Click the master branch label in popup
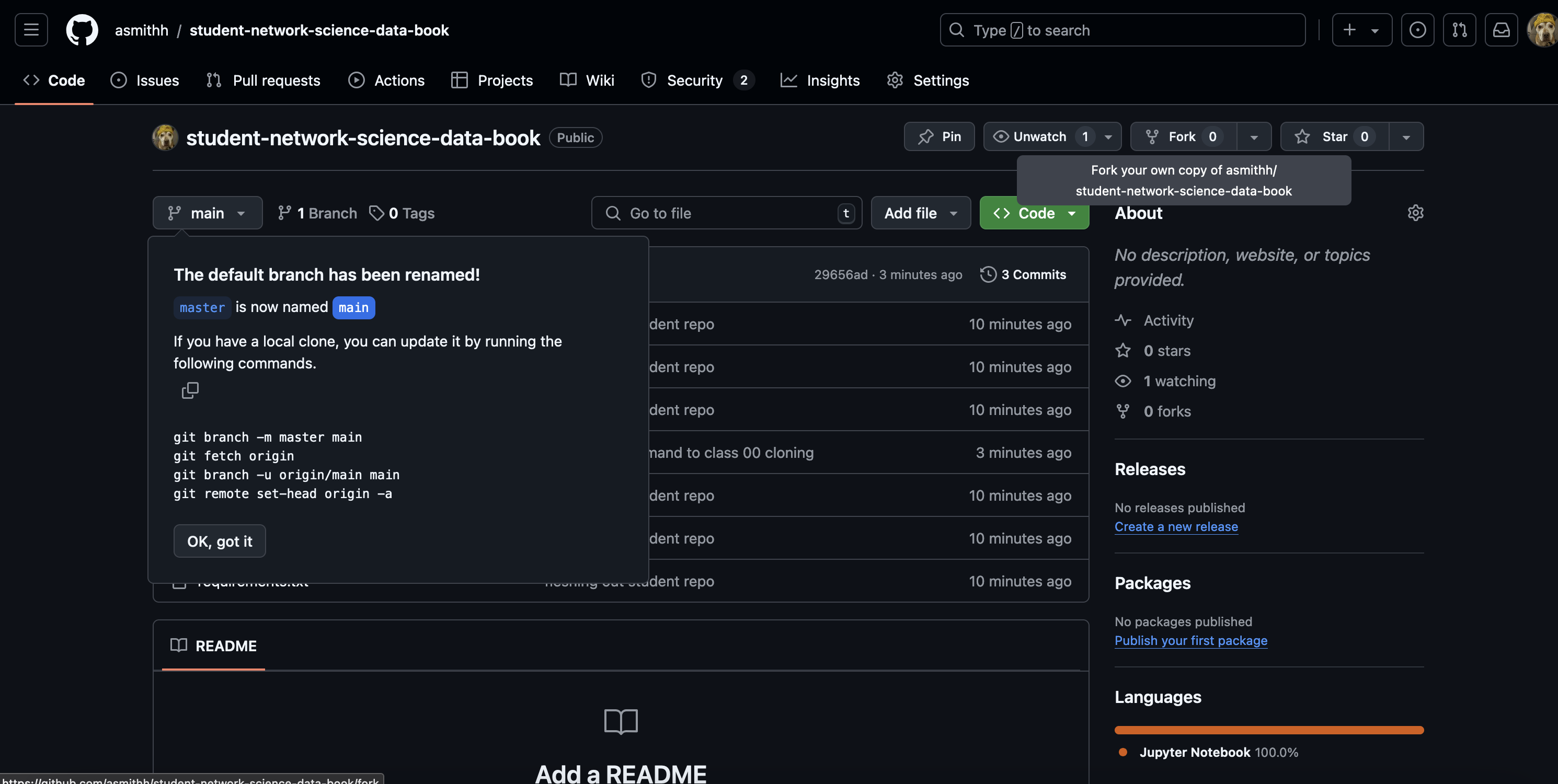This screenshot has height=784, width=1558. [202, 307]
